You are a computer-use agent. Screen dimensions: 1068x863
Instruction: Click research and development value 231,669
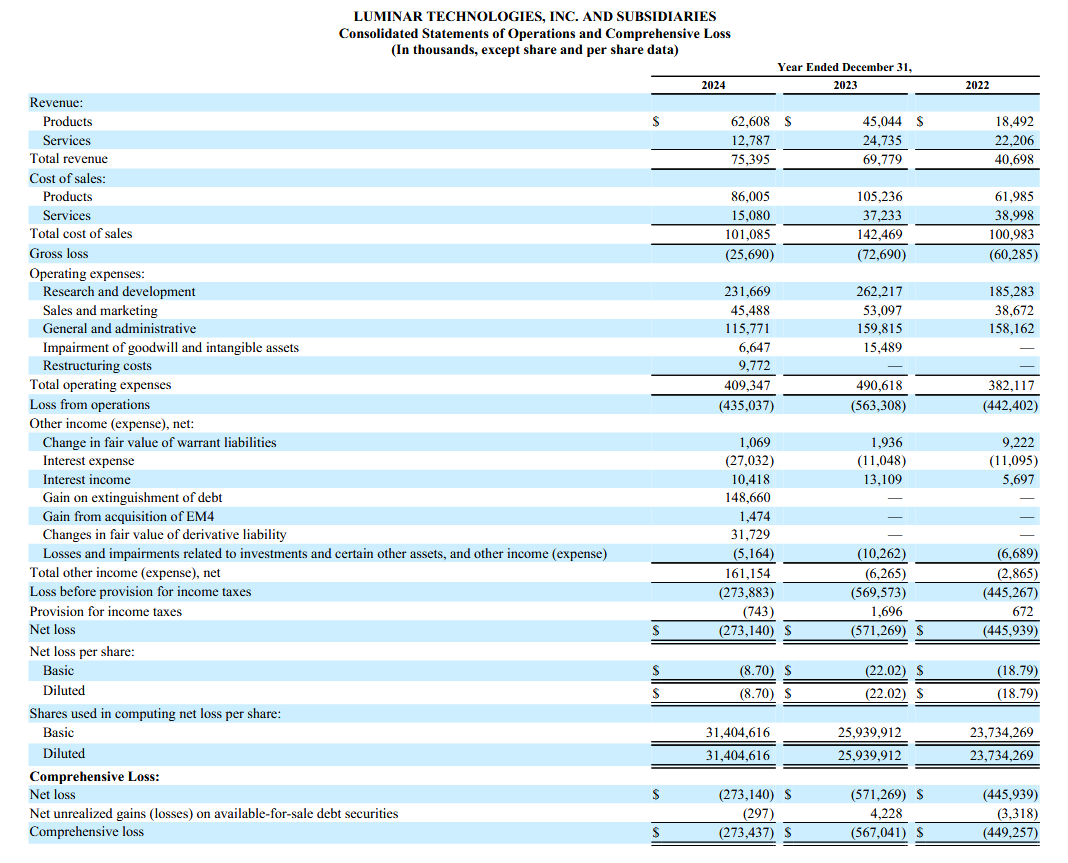747,292
